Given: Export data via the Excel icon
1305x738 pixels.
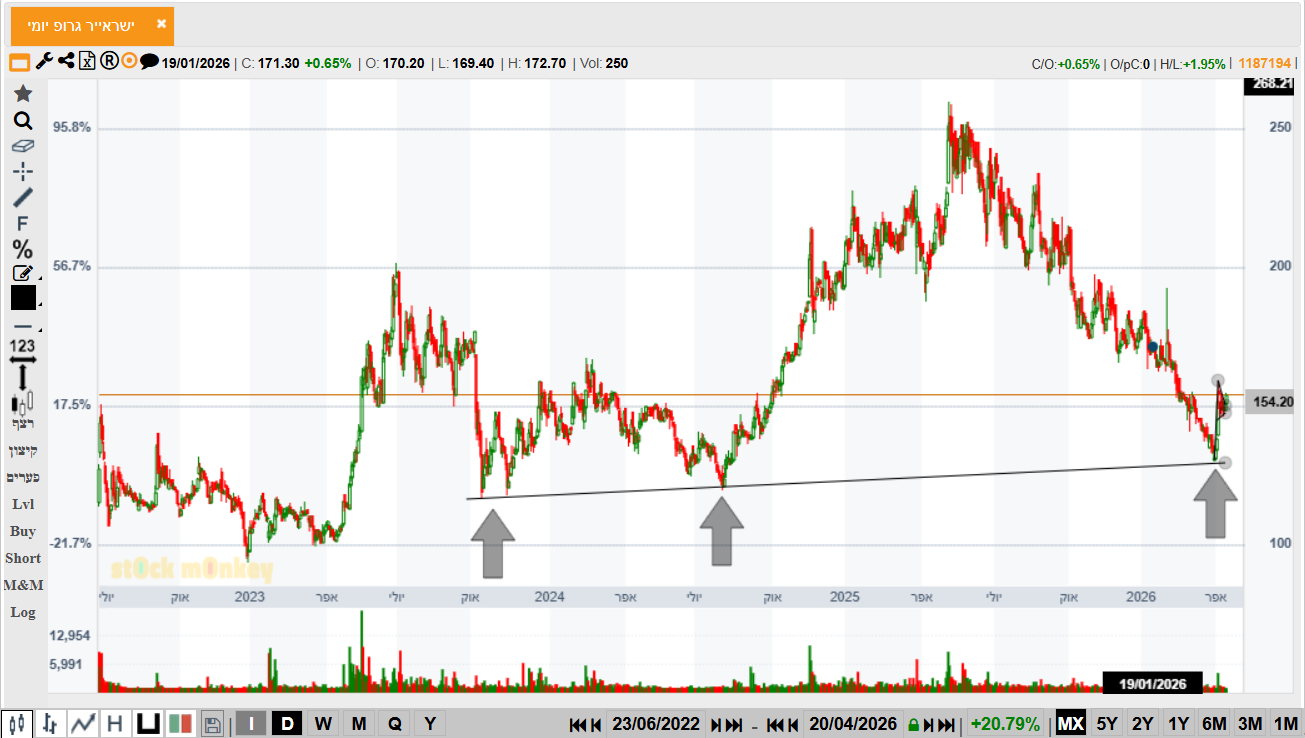Looking at the screenshot, I should click(87, 62).
